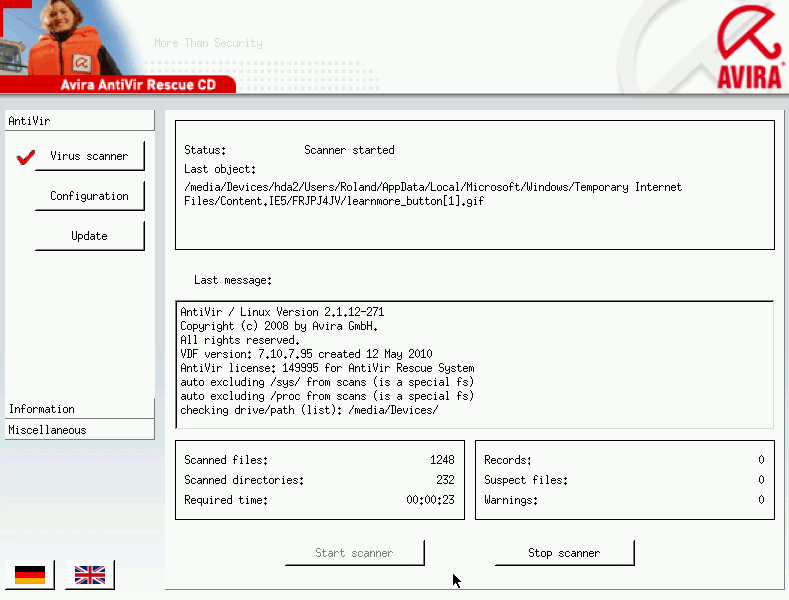Click the Start scanner button
This screenshot has width=789, height=600.
[354, 553]
